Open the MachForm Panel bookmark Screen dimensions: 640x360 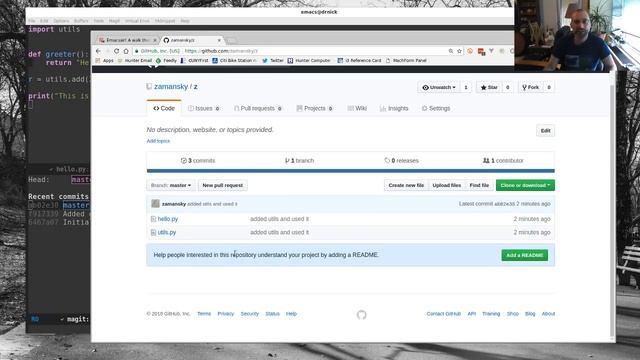coord(406,60)
